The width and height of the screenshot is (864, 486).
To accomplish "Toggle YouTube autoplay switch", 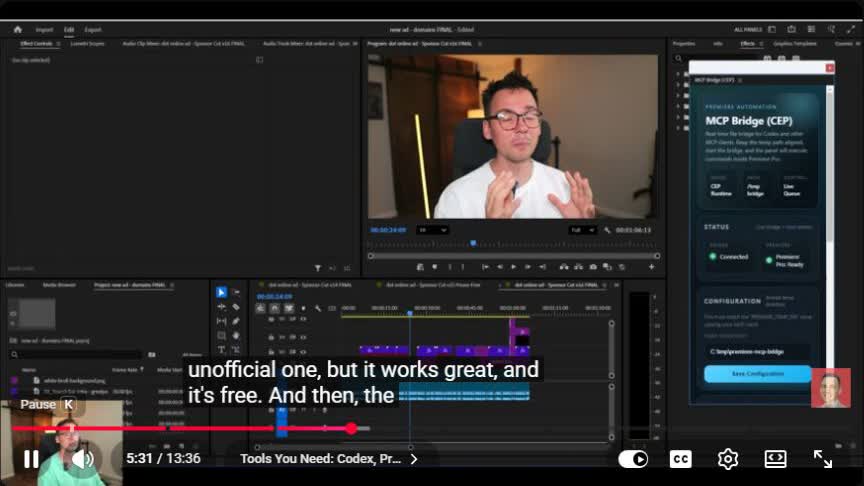I will click(633, 459).
